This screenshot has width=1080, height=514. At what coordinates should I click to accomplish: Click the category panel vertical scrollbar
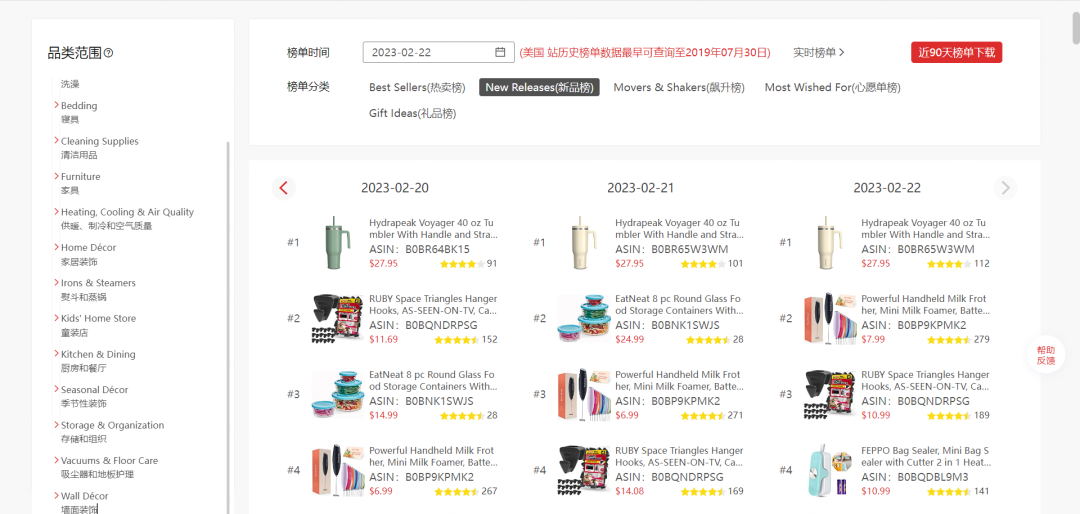[228, 327]
